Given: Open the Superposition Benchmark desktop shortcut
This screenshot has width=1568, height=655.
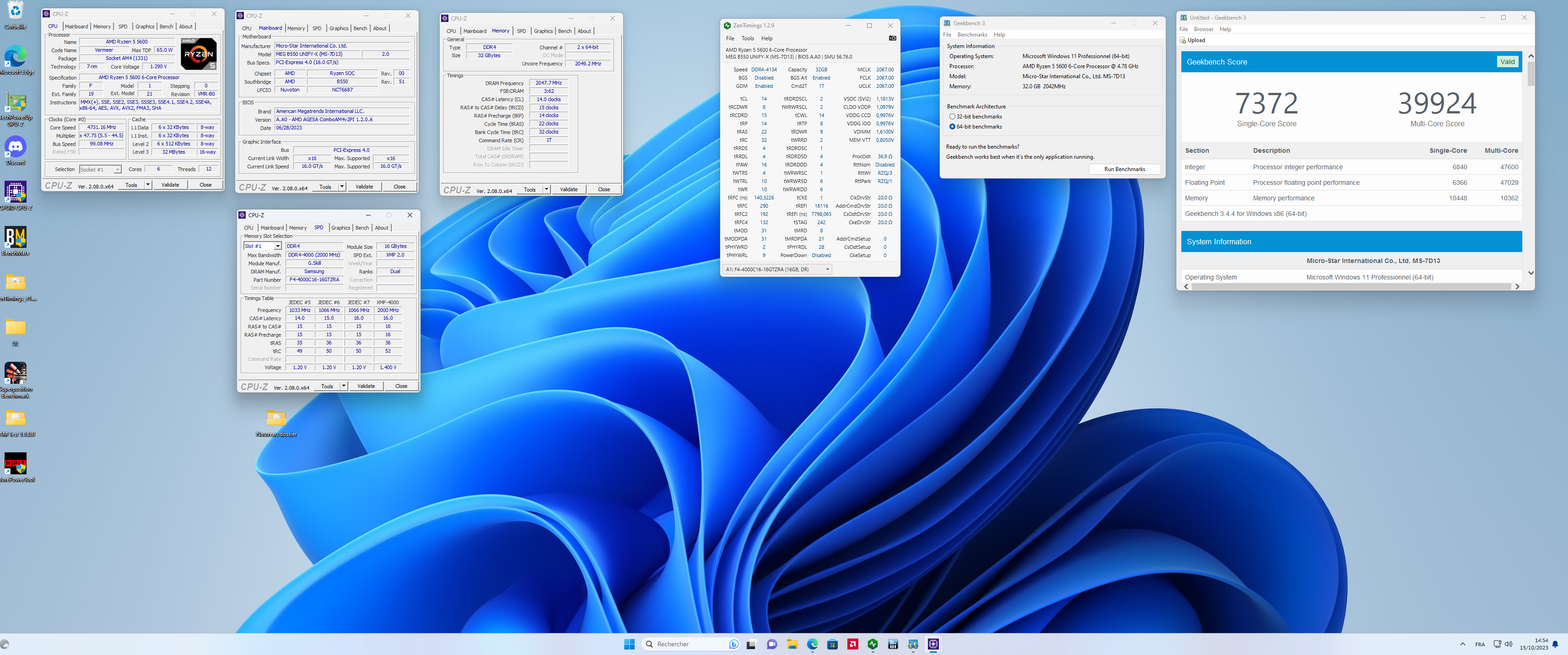Looking at the screenshot, I should 15,380.
